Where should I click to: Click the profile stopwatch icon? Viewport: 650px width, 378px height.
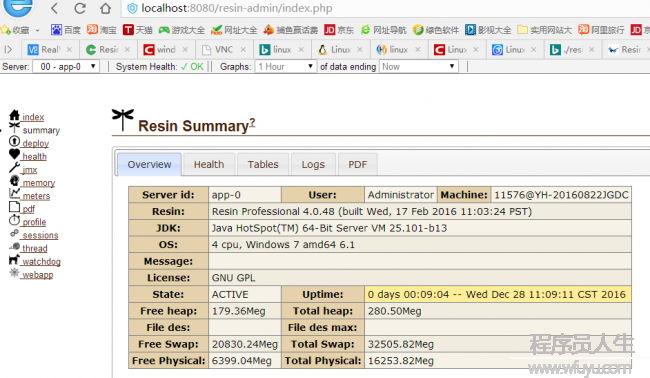[x=15, y=220]
